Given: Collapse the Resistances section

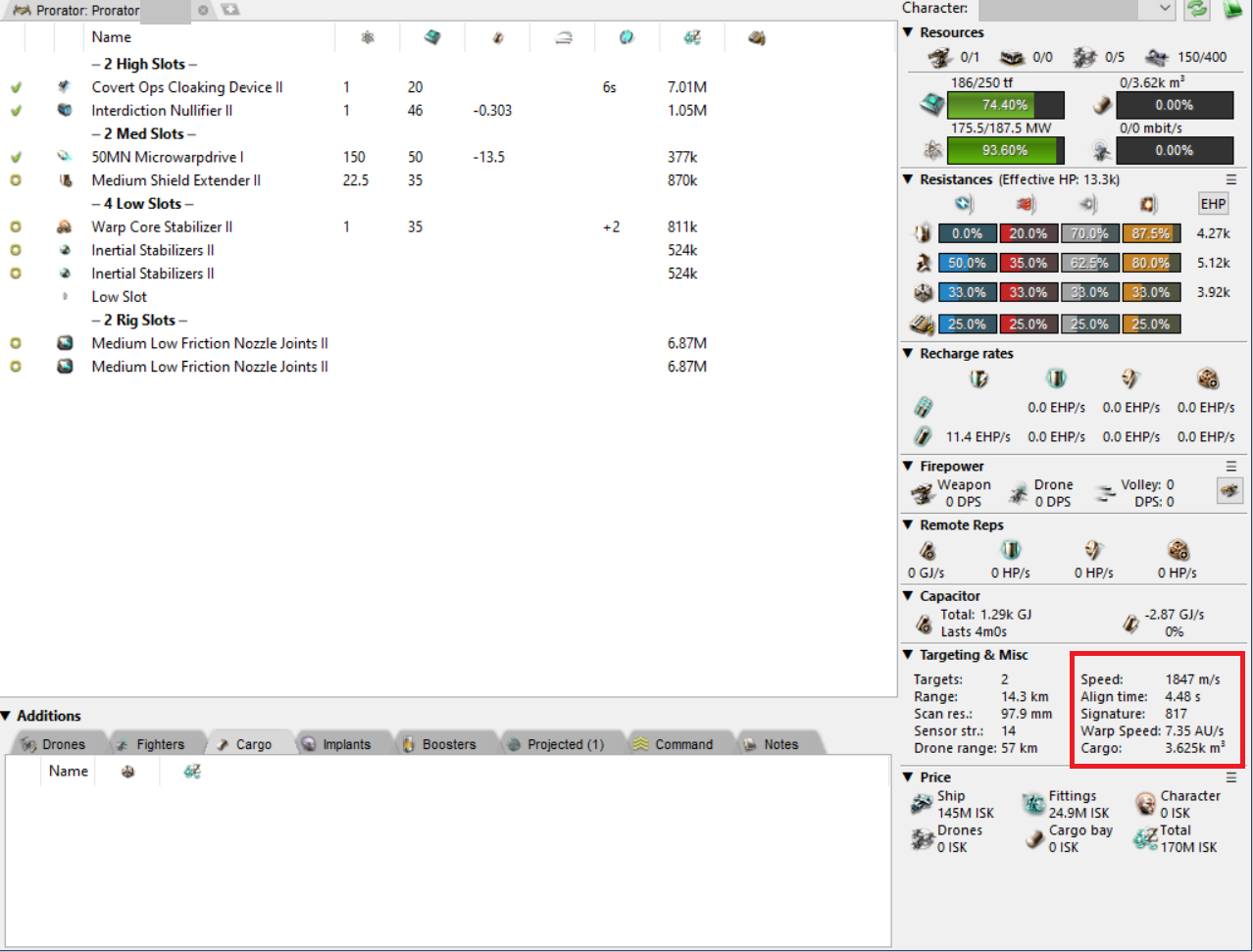Looking at the screenshot, I should (x=908, y=179).
